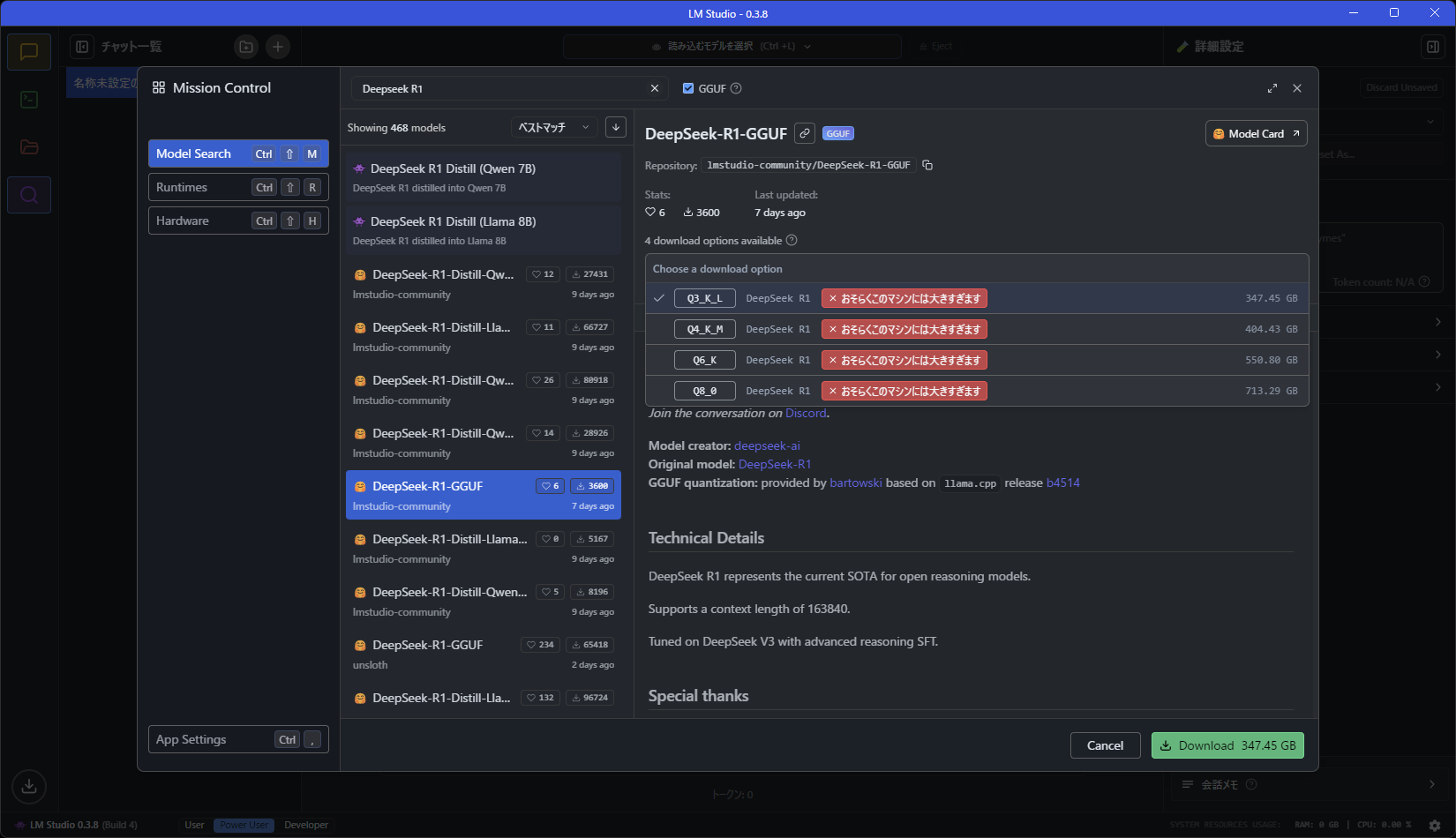Switch on Power User mode

[244, 825]
